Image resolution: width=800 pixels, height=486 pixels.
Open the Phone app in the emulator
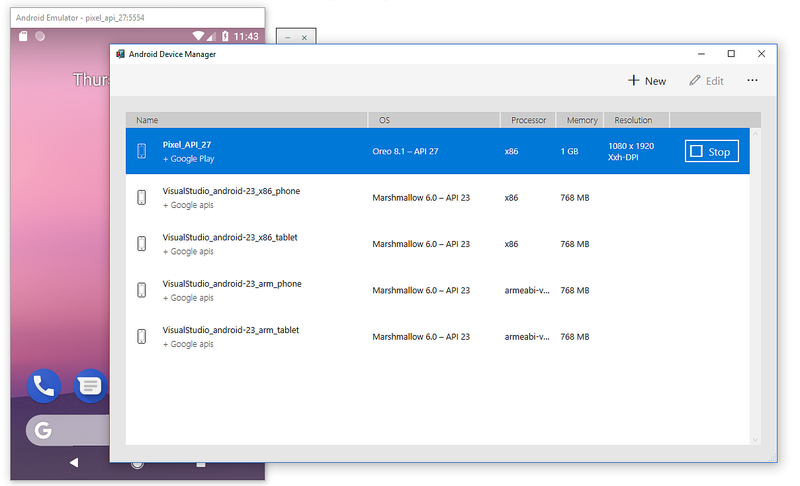pyautogui.click(x=44, y=385)
